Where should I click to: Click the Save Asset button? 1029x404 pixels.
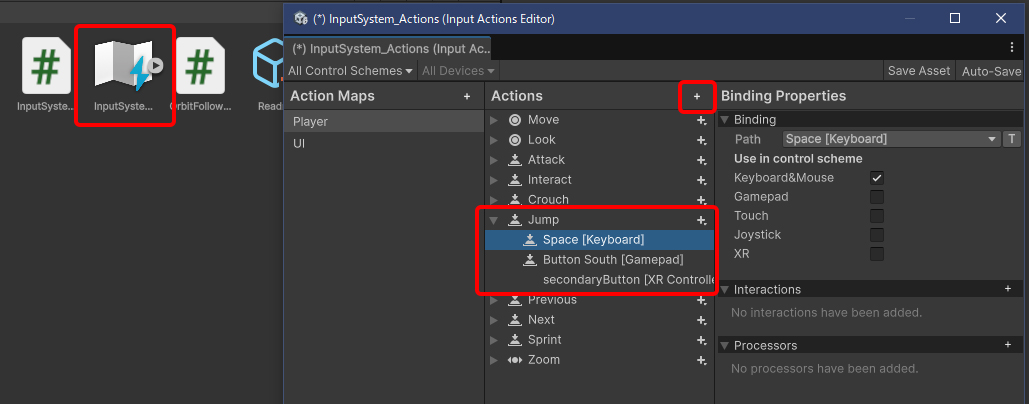pyautogui.click(x=919, y=71)
